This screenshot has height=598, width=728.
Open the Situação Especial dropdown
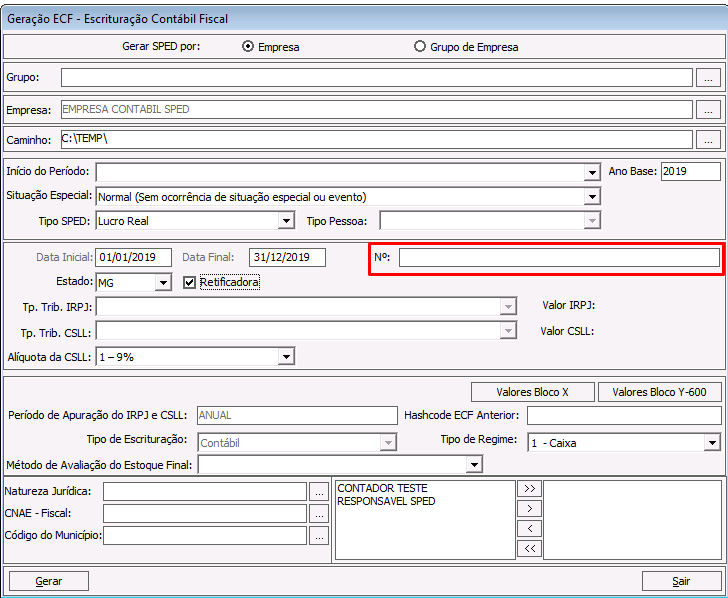pyautogui.click(x=592, y=197)
